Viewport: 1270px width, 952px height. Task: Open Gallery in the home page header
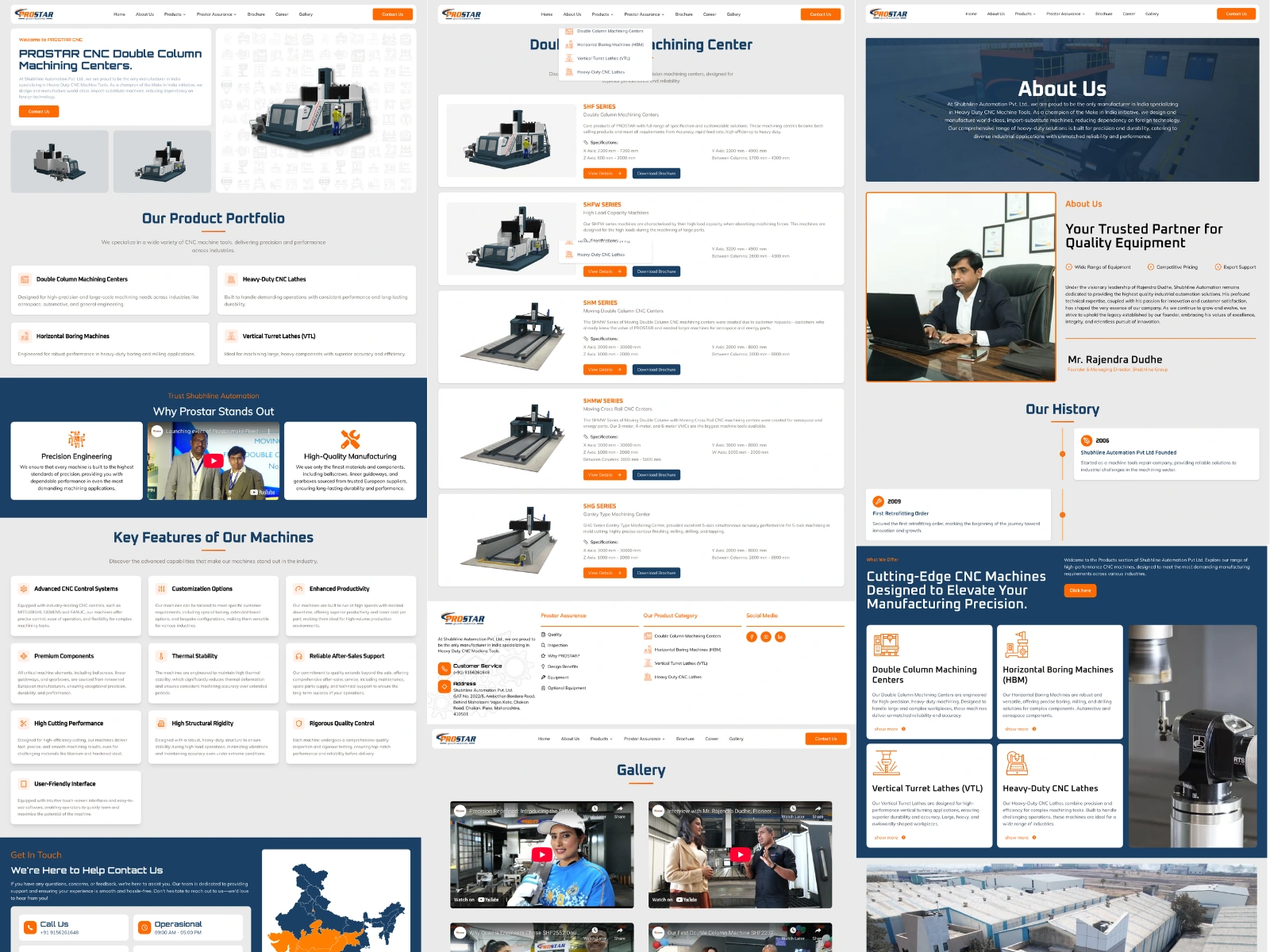(306, 14)
